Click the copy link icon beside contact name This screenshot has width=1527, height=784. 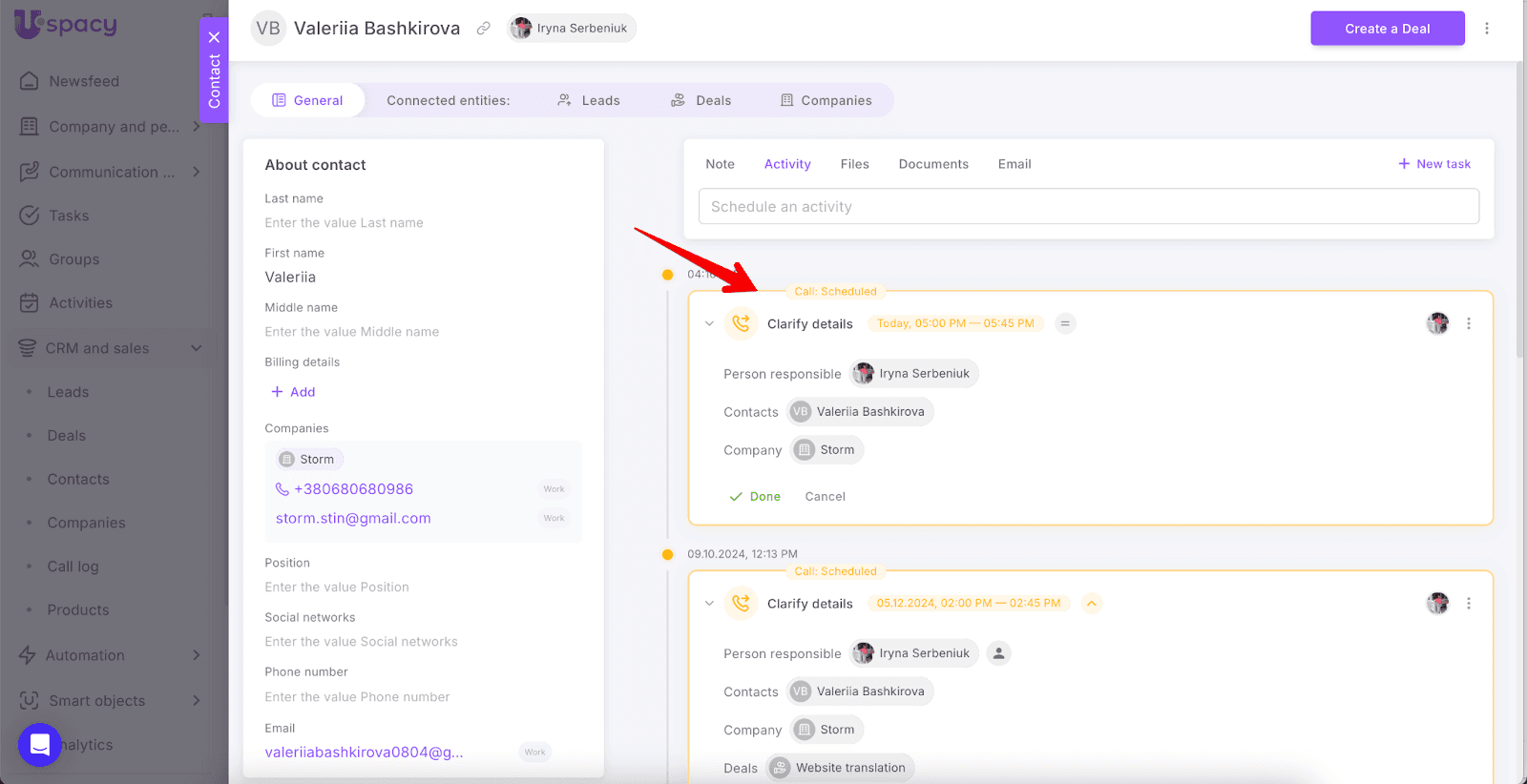coord(484,29)
